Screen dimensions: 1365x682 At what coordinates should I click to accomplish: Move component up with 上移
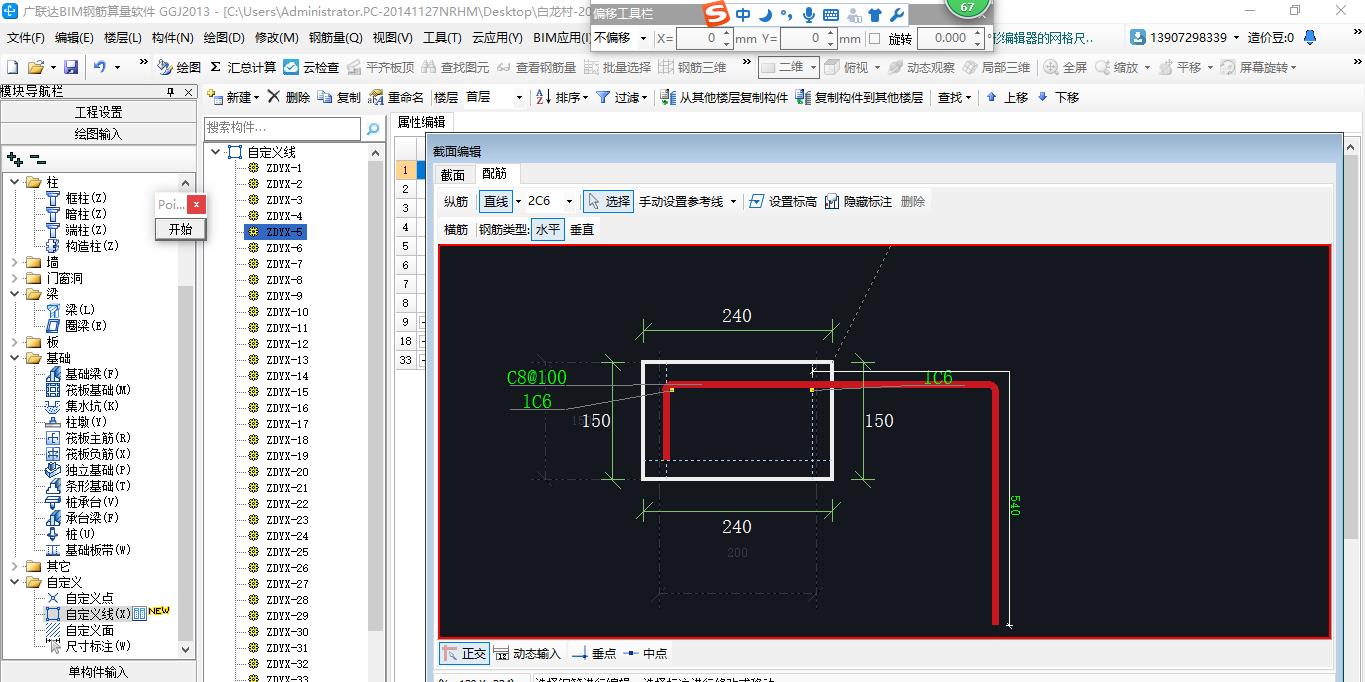[x=1006, y=97]
